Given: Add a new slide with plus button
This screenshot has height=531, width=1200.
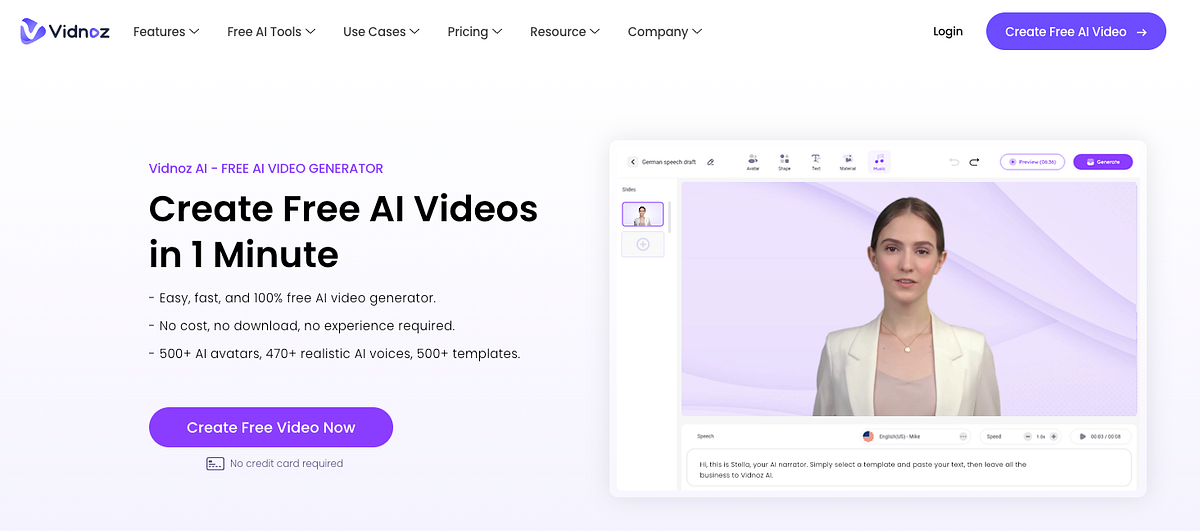Looking at the screenshot, I should [x=643, y=244].
